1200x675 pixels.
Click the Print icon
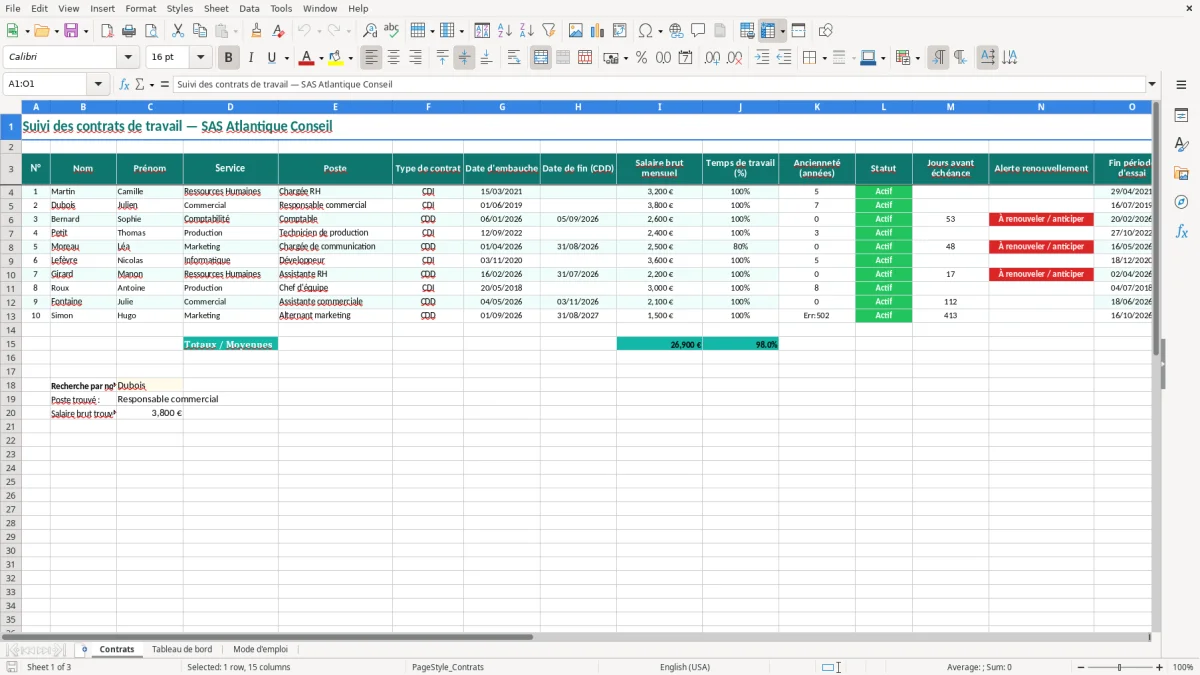pyautogui.click(x=129, y=31)
